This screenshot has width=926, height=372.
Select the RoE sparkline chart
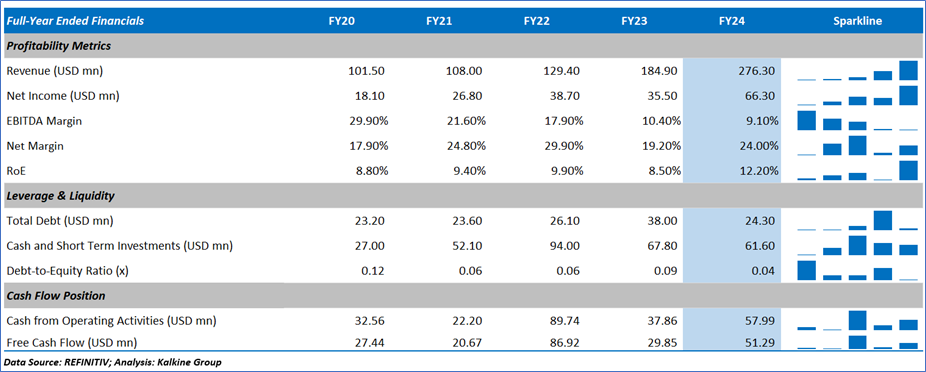[857, 171]
